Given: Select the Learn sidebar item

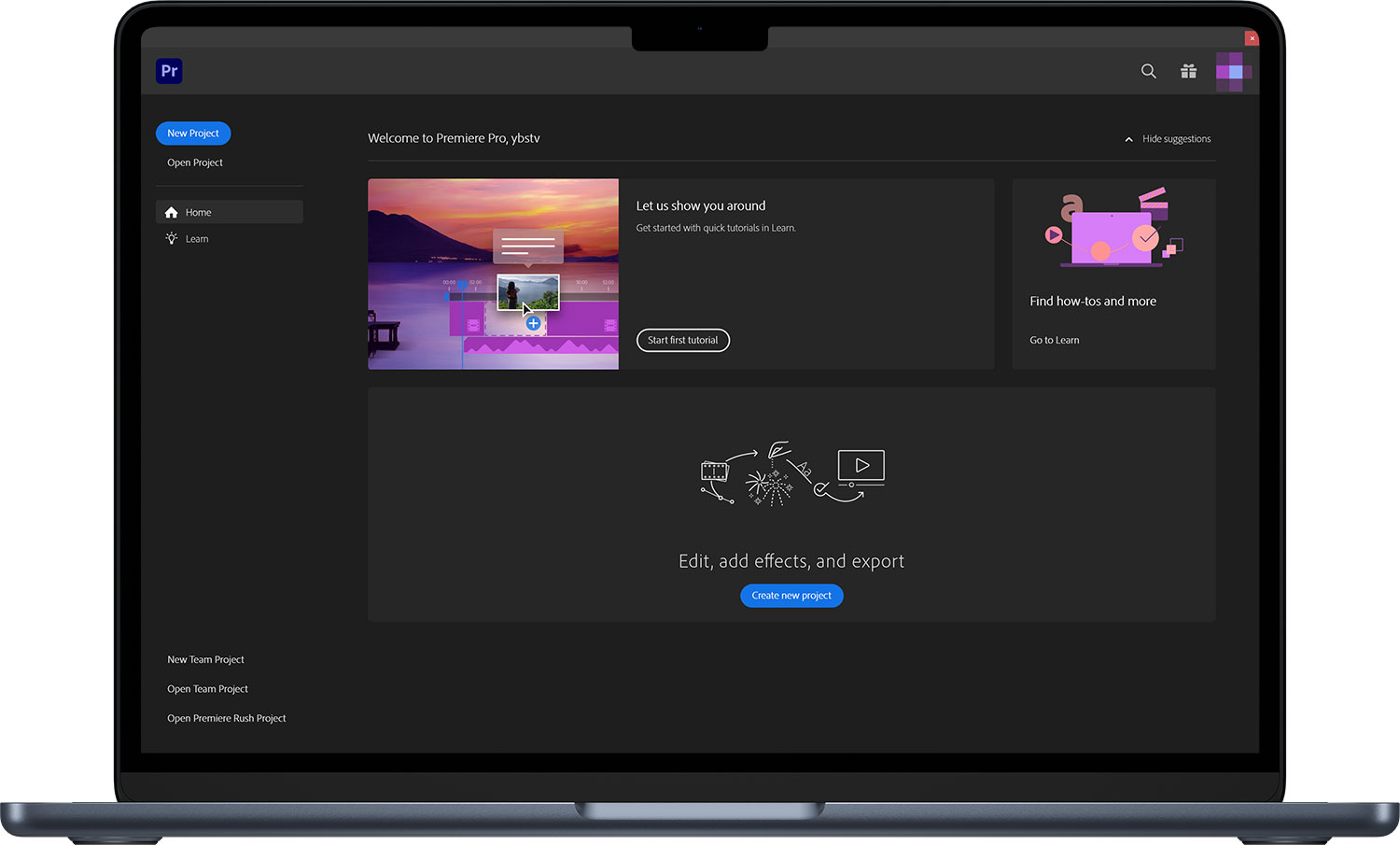Looking at the screenshot, I should point(230,239).
